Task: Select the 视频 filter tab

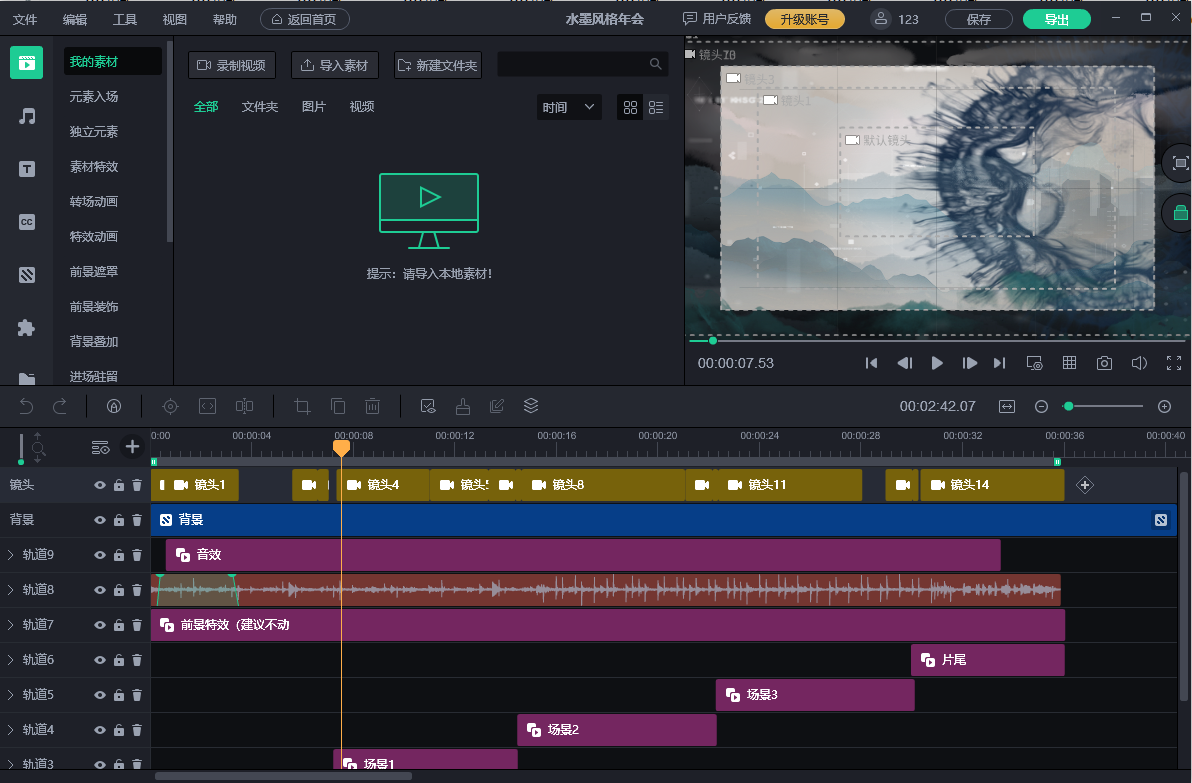Action: [x=362, y=107]
